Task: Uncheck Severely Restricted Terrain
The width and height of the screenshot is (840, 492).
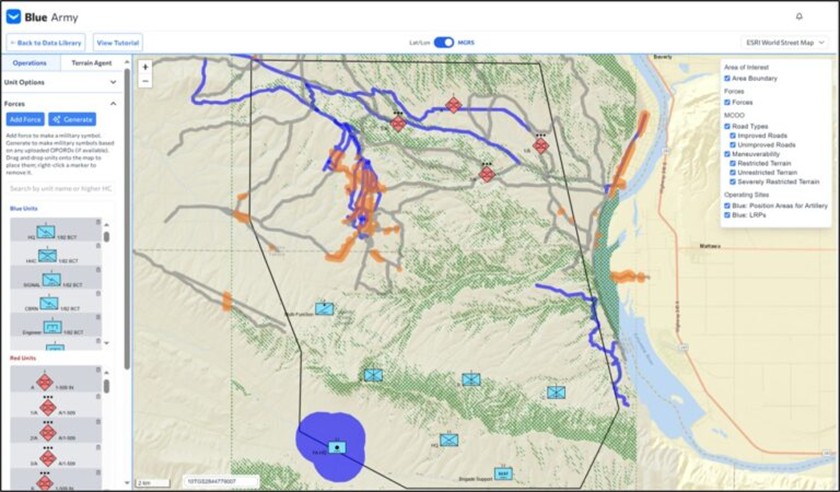Action: [732, 182]
